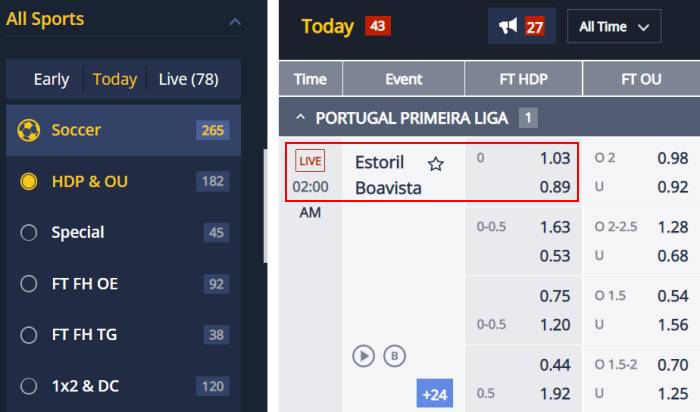Click the red LIVE badge
700x412 pixels.
[310, 161]
